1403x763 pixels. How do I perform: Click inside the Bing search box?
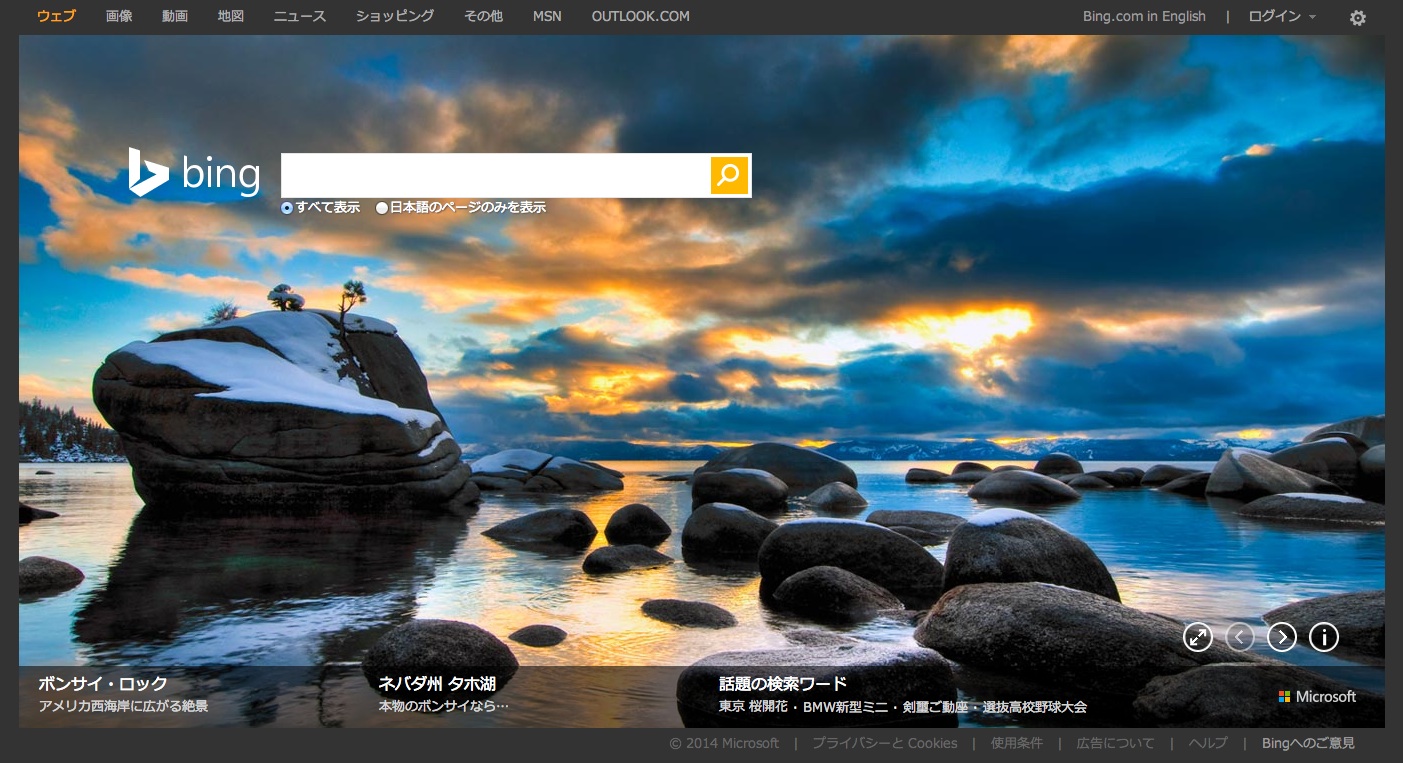495,175
